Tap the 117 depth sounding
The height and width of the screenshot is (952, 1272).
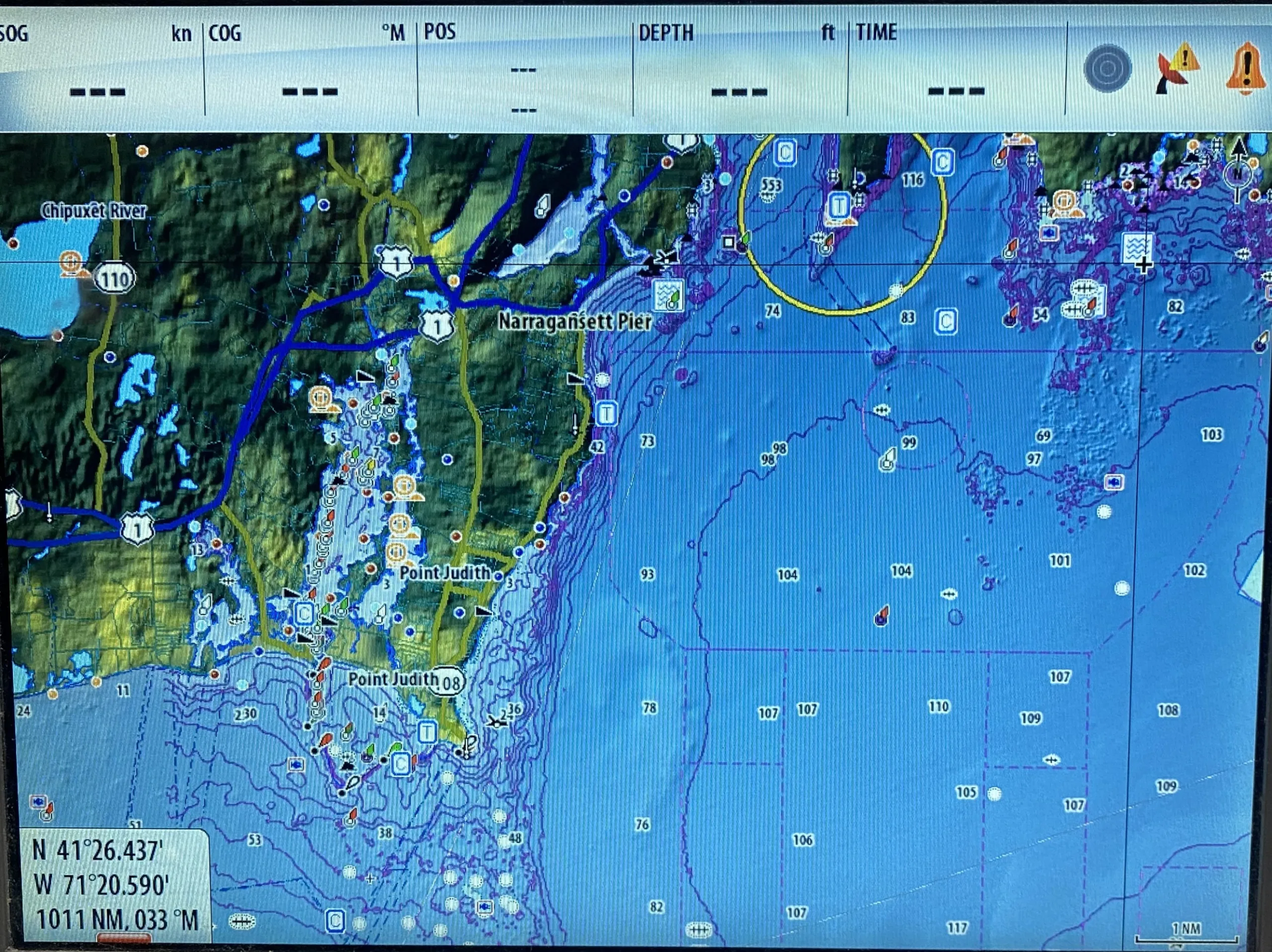pyautogui.click(x=957, y=927)
